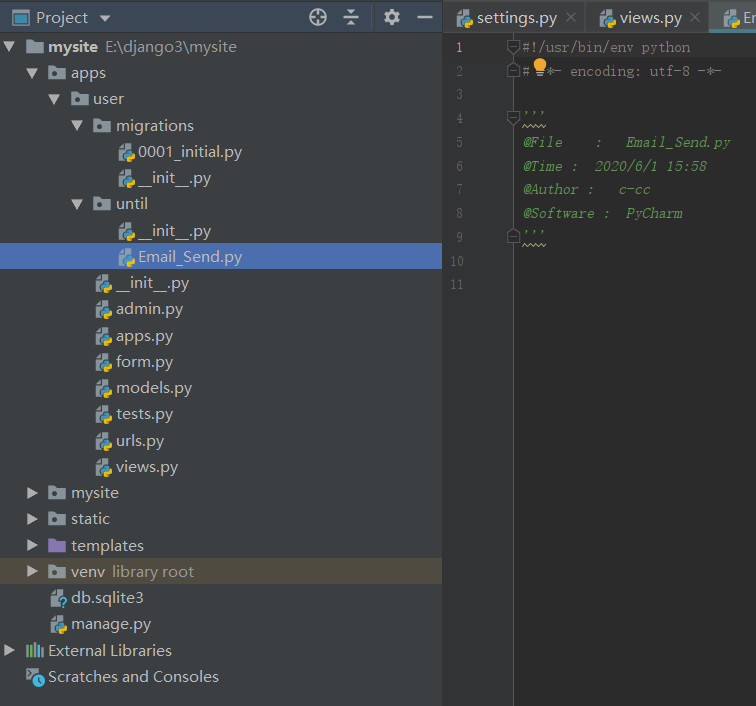
Task: Fold the comment block at line 1
Action: click(513, 47)
